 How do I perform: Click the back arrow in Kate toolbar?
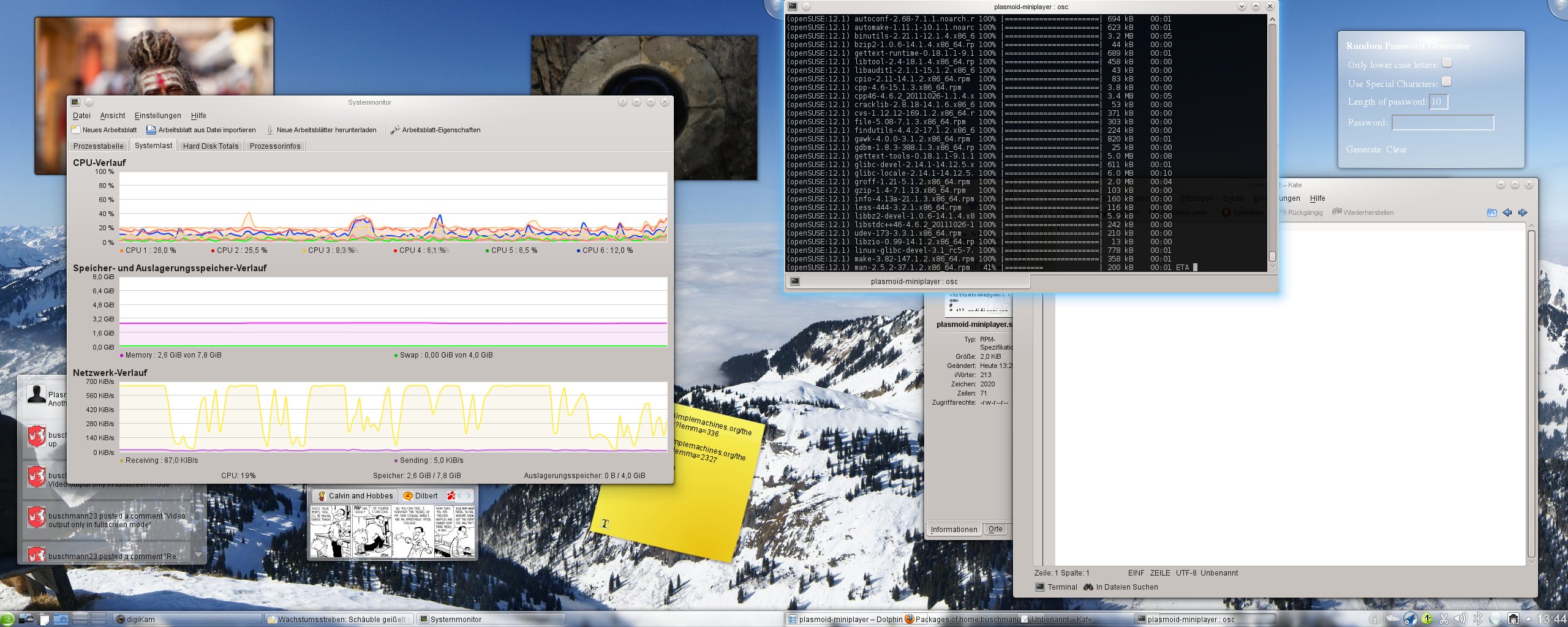tap(1507, 212)
